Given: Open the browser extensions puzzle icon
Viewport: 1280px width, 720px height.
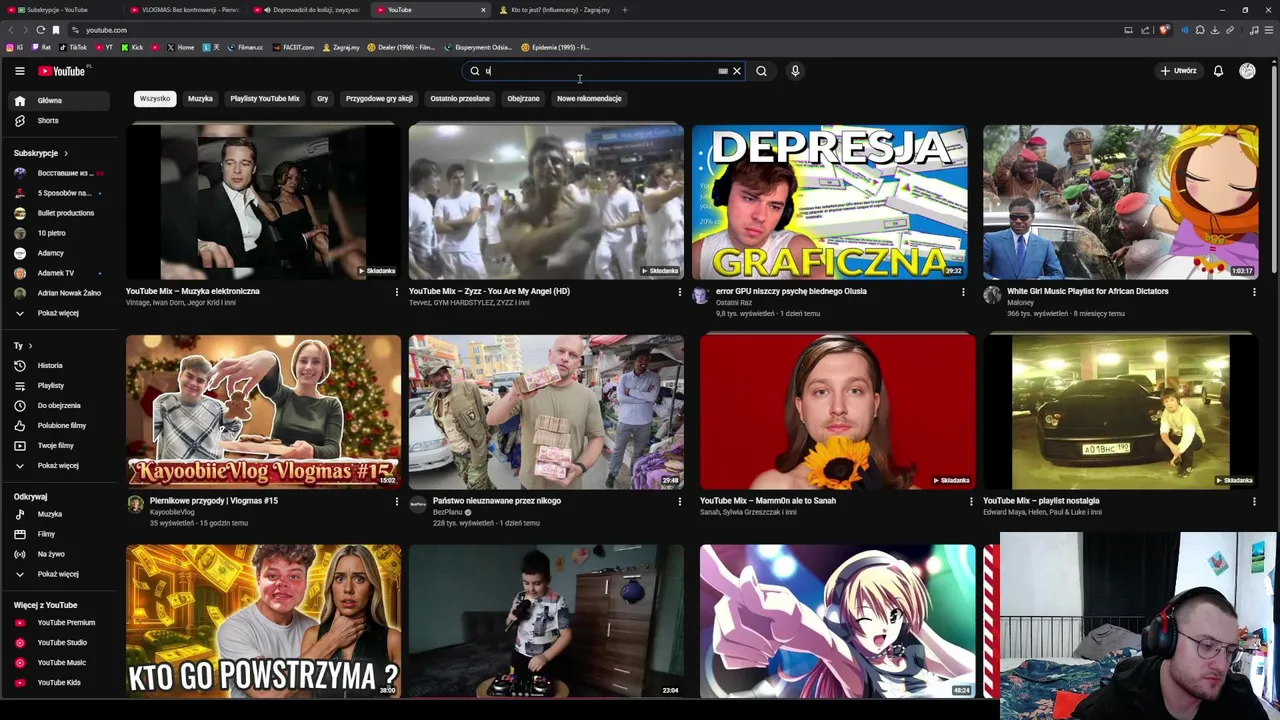Looking at the screenshot, I should (1200, 30).
